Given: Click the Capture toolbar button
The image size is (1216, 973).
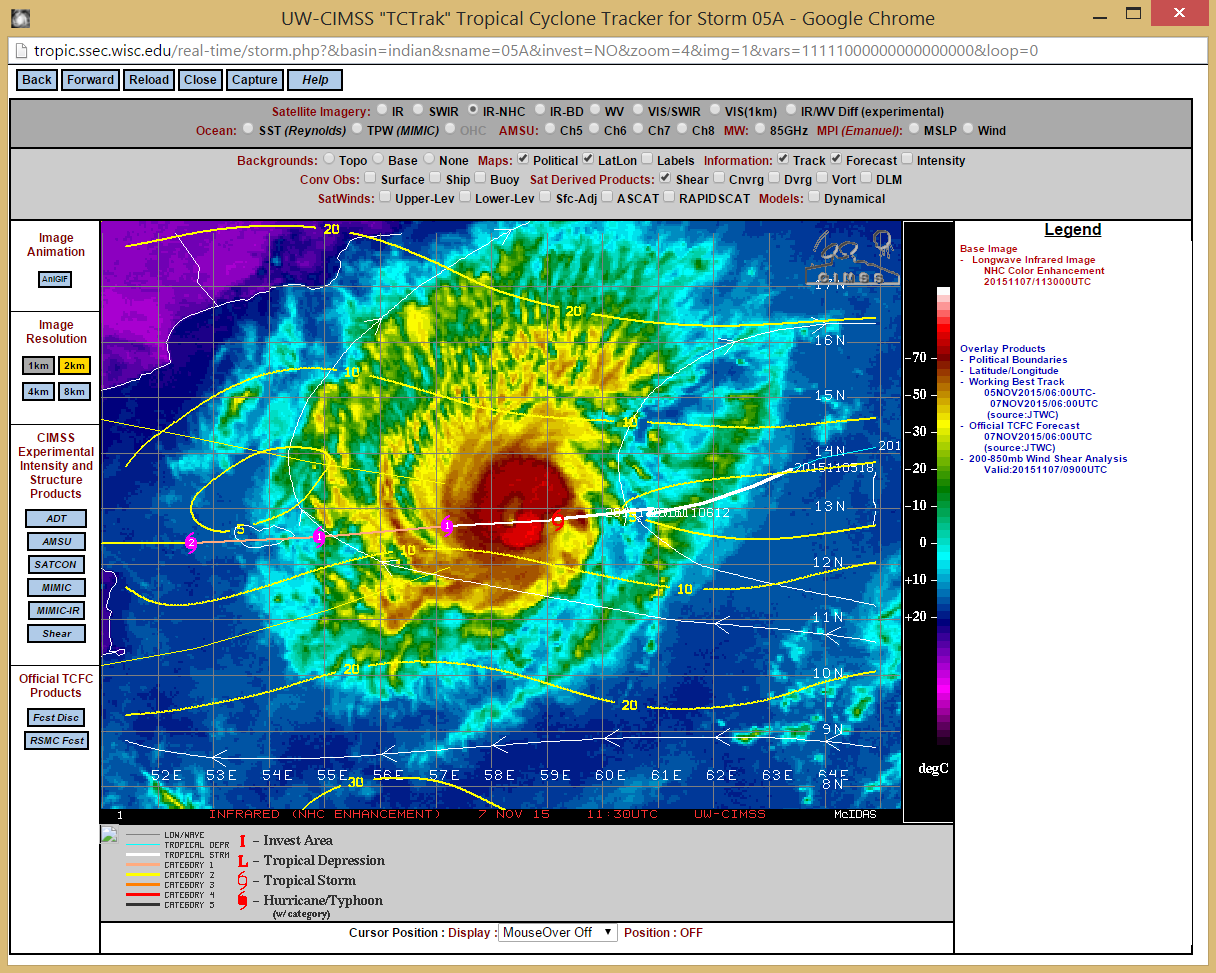Looking at the screenshot, I should tap(254, 80).
